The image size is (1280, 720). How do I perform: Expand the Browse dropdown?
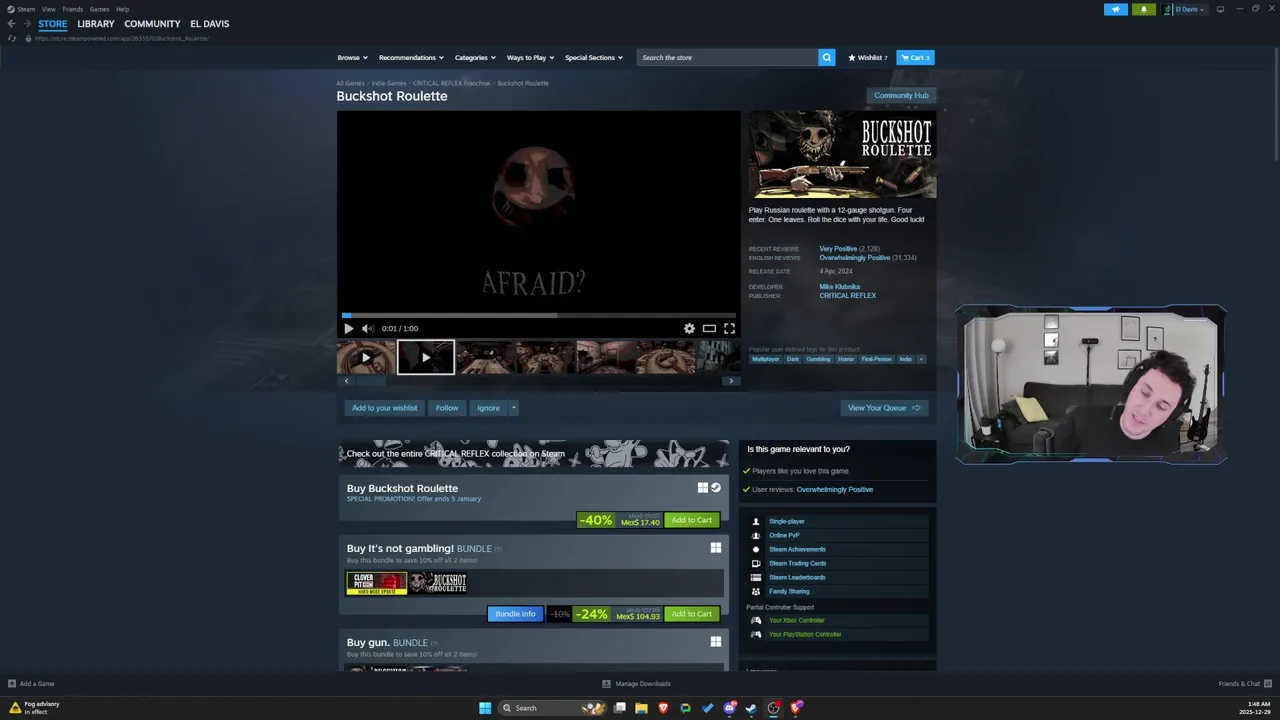pos(352,58)
